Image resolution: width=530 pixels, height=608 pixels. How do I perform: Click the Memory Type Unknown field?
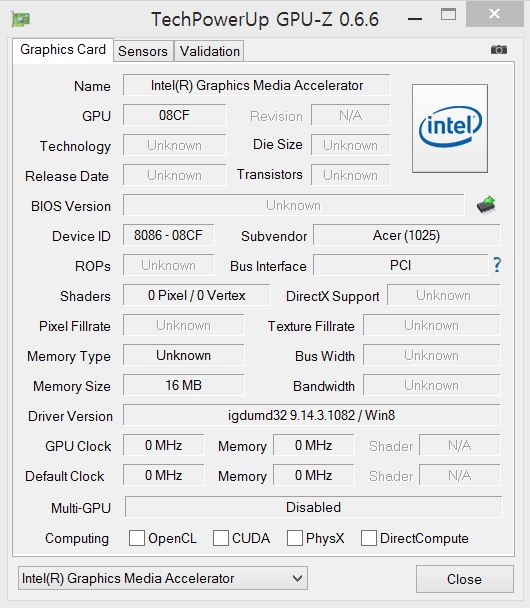[x=183, y=355]
